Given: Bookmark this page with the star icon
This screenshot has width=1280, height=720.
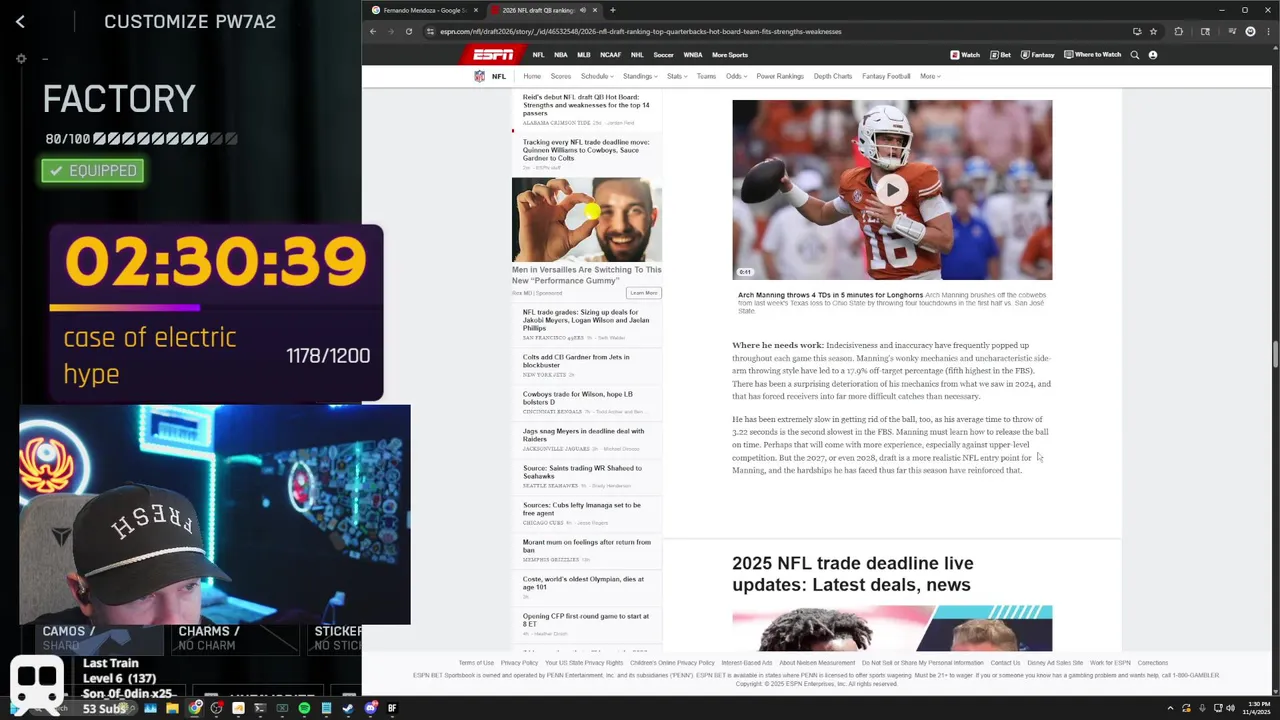Looking at the screenshot, I should [x=1153, y=31].
